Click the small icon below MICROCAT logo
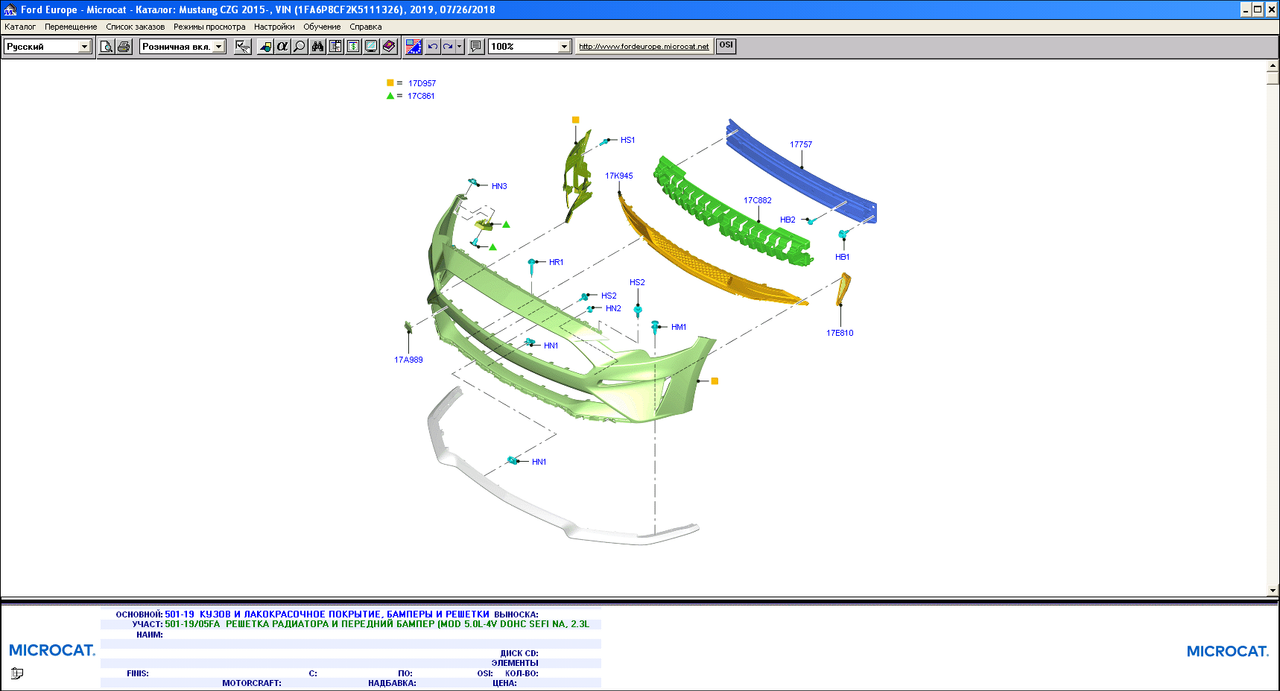This screenshot has height=691, width=1280. pyautogui.click(x=16, y=675)
